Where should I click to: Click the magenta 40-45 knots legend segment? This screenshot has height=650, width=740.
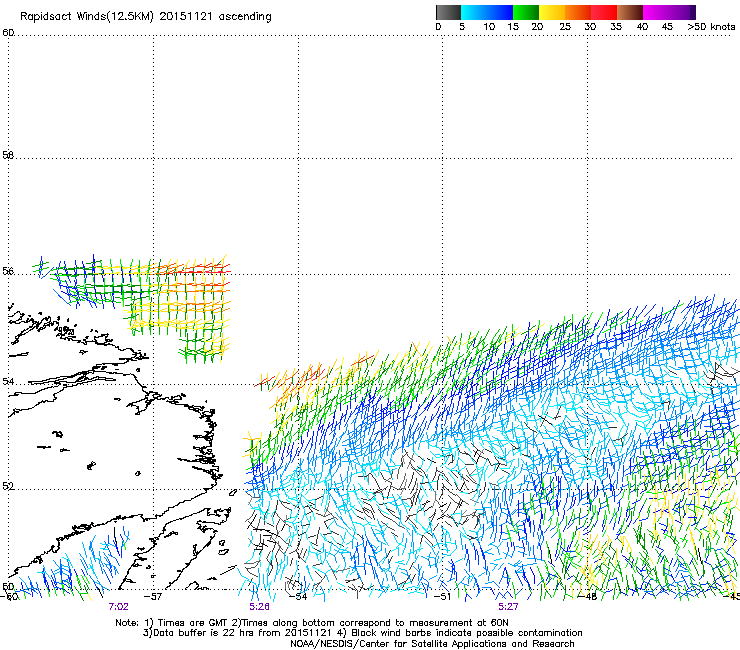[x=656, y=12]
